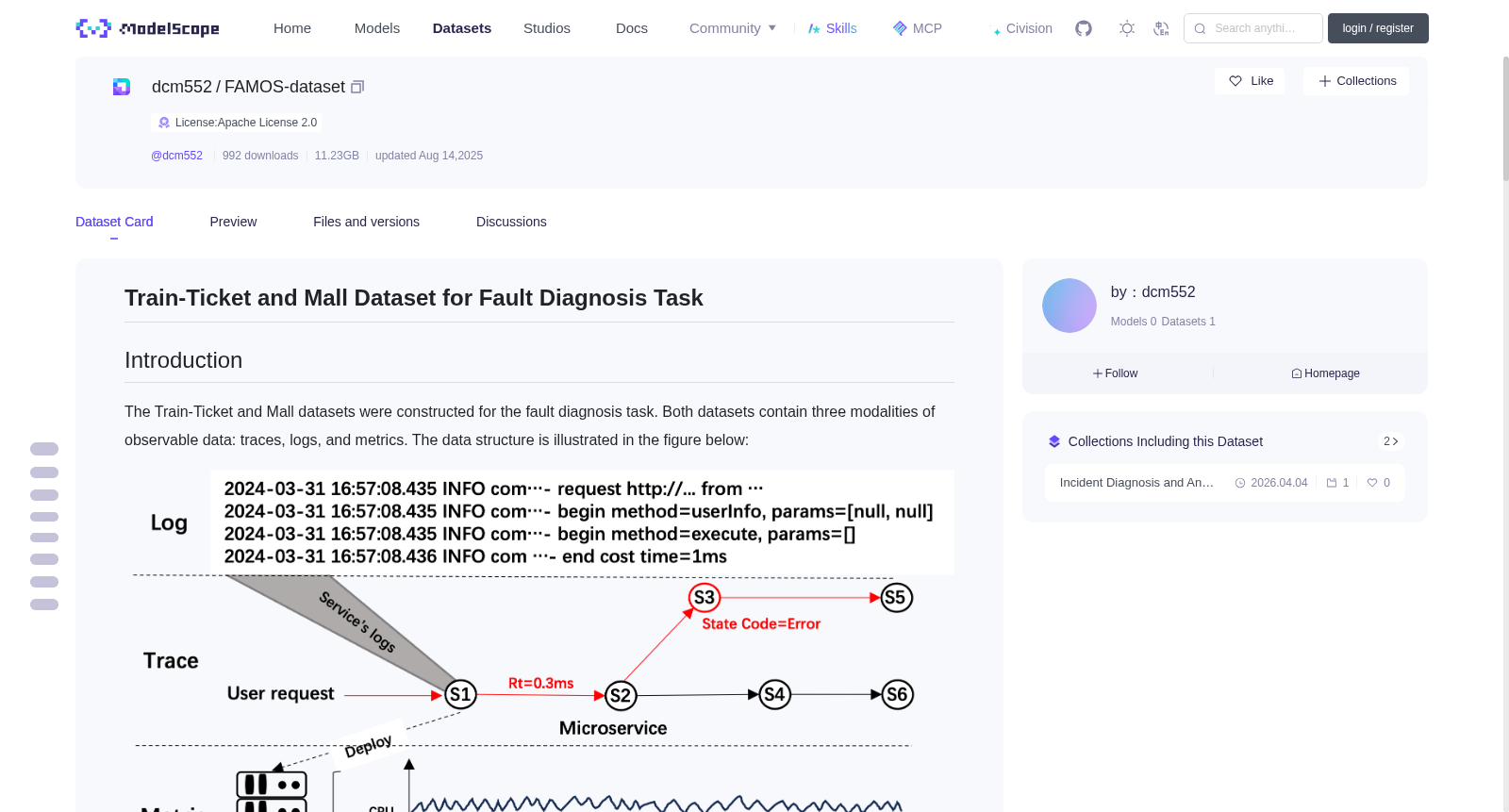Viewport: 1509px width, 812px height.
Task: Click the '992 downloads' text
Action: (260, 156)
